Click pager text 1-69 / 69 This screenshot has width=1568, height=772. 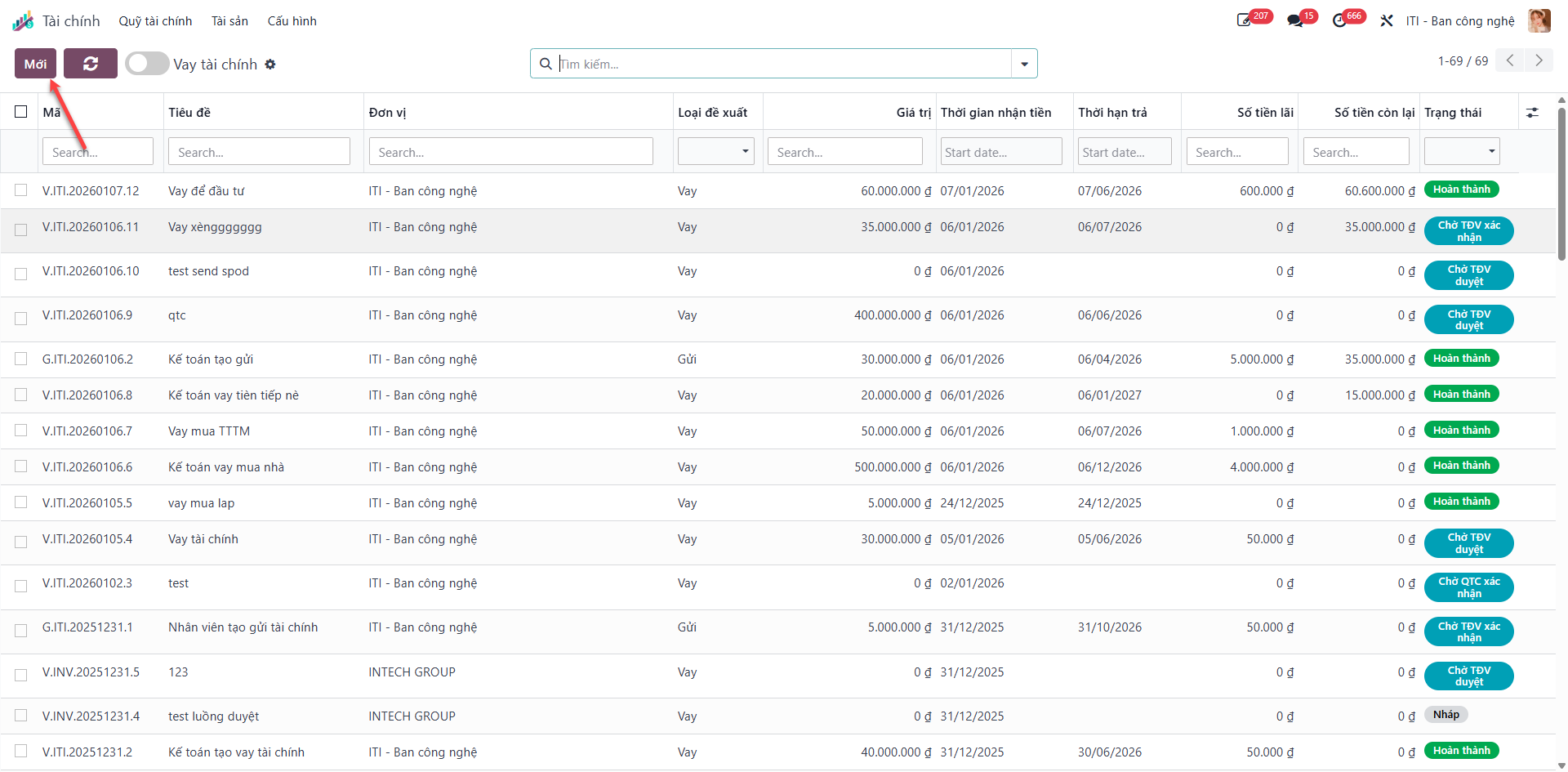pos(1463,60)
